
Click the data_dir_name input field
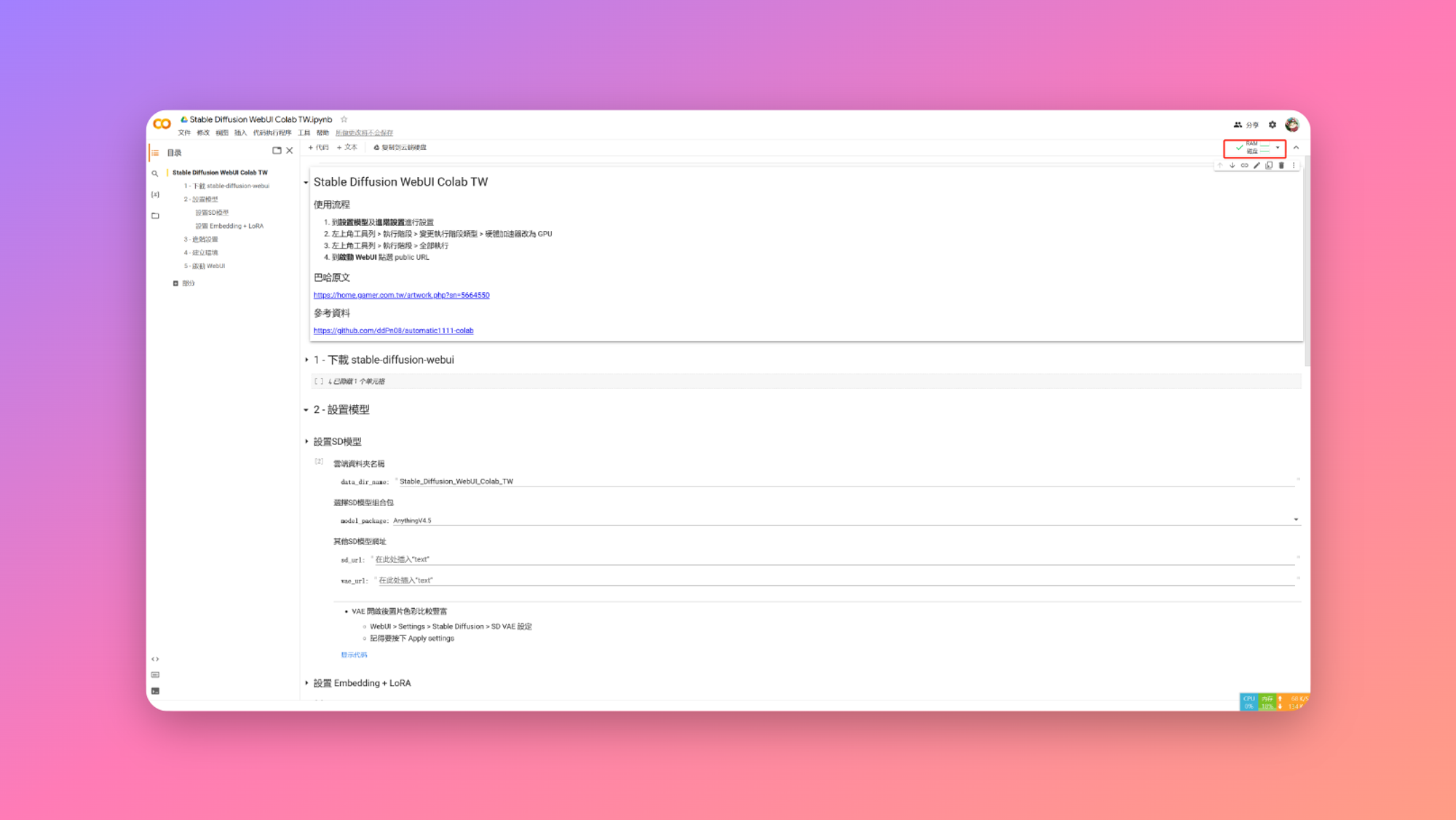tap(846, 481)
